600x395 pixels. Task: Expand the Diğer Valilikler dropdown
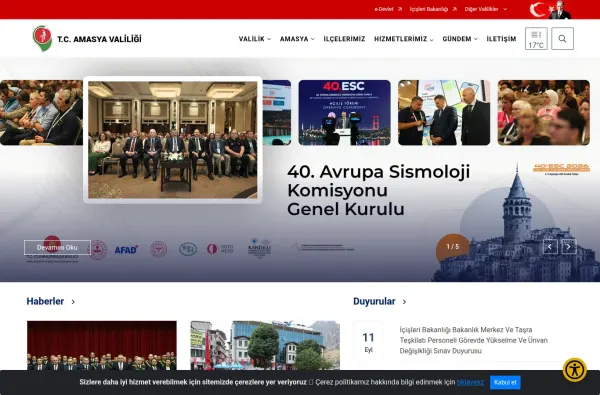coord(486,9)
